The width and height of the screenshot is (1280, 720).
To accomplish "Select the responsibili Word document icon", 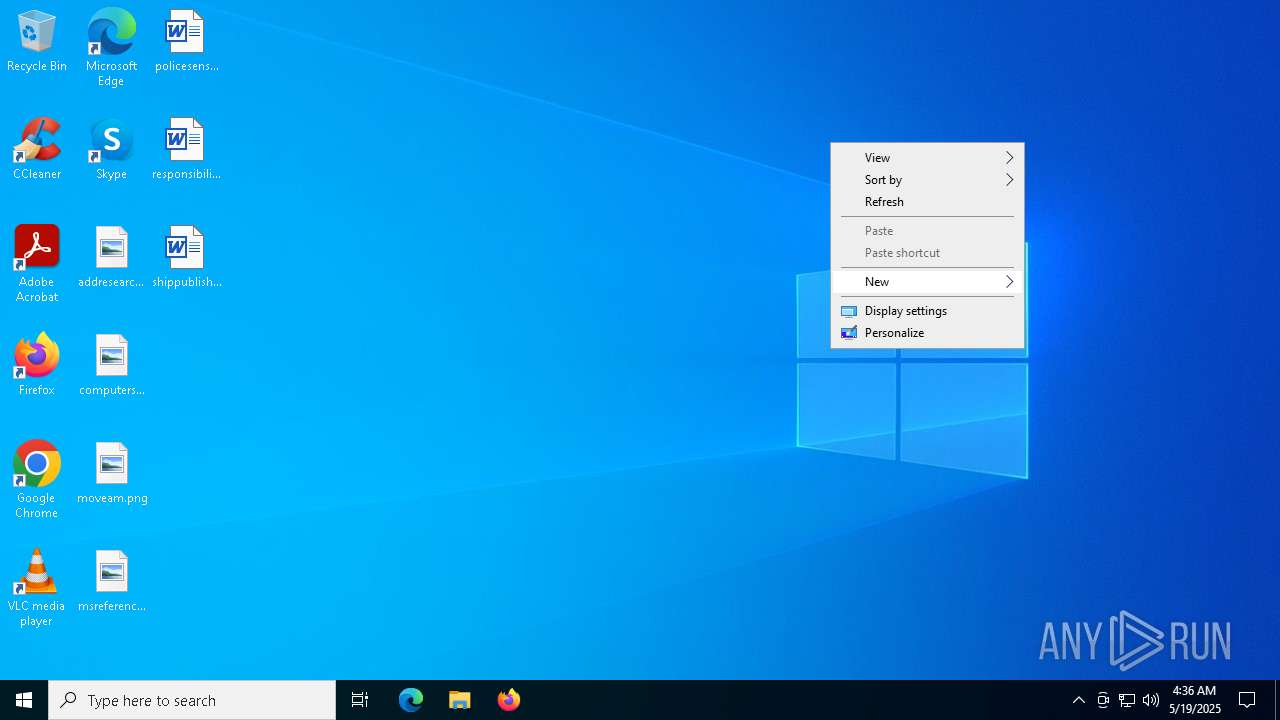I will pyautogui.click(x=186, y=149).
